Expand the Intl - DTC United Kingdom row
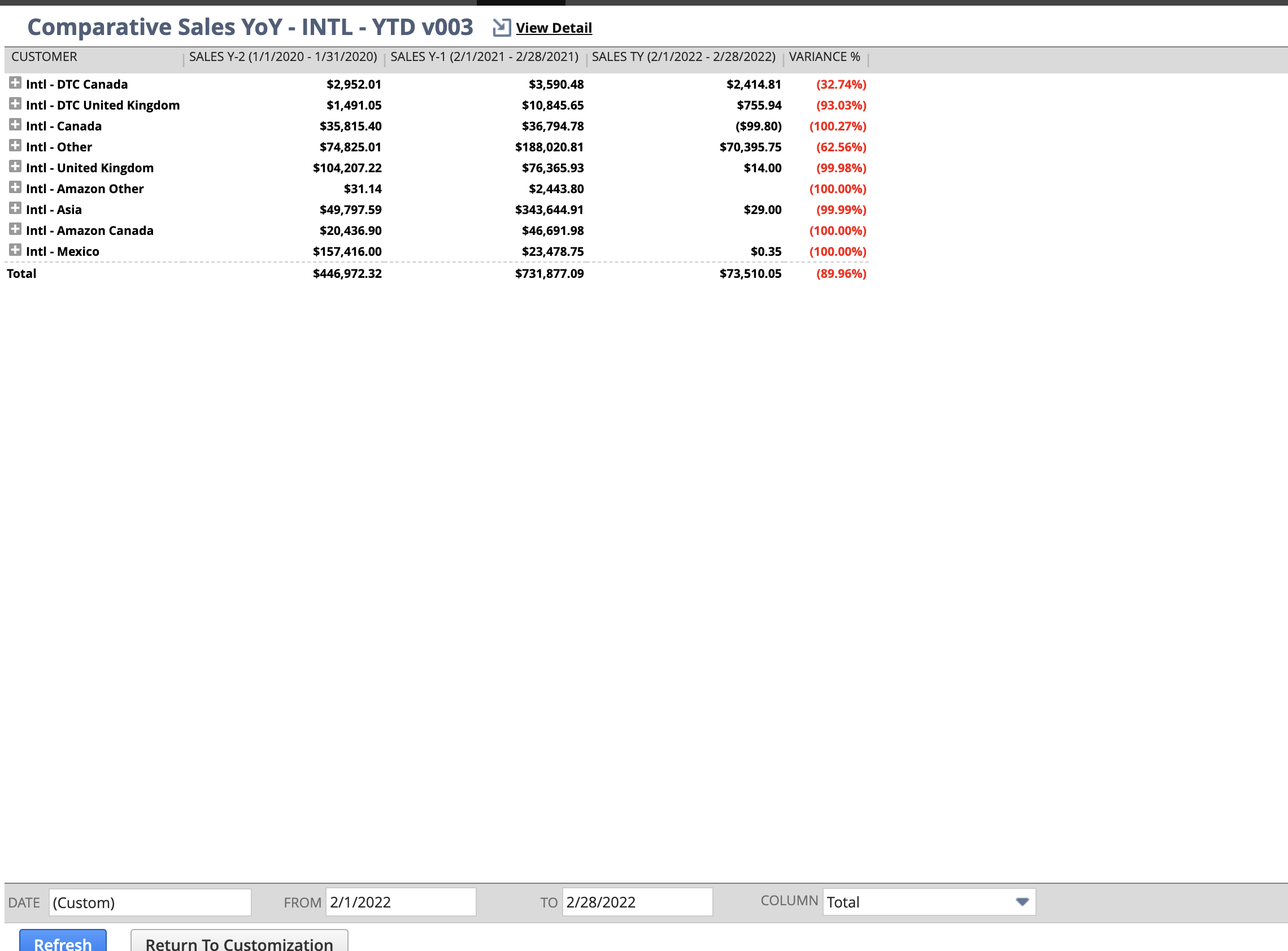Screen dimensions: 1288x951 [x=16, y=103]
